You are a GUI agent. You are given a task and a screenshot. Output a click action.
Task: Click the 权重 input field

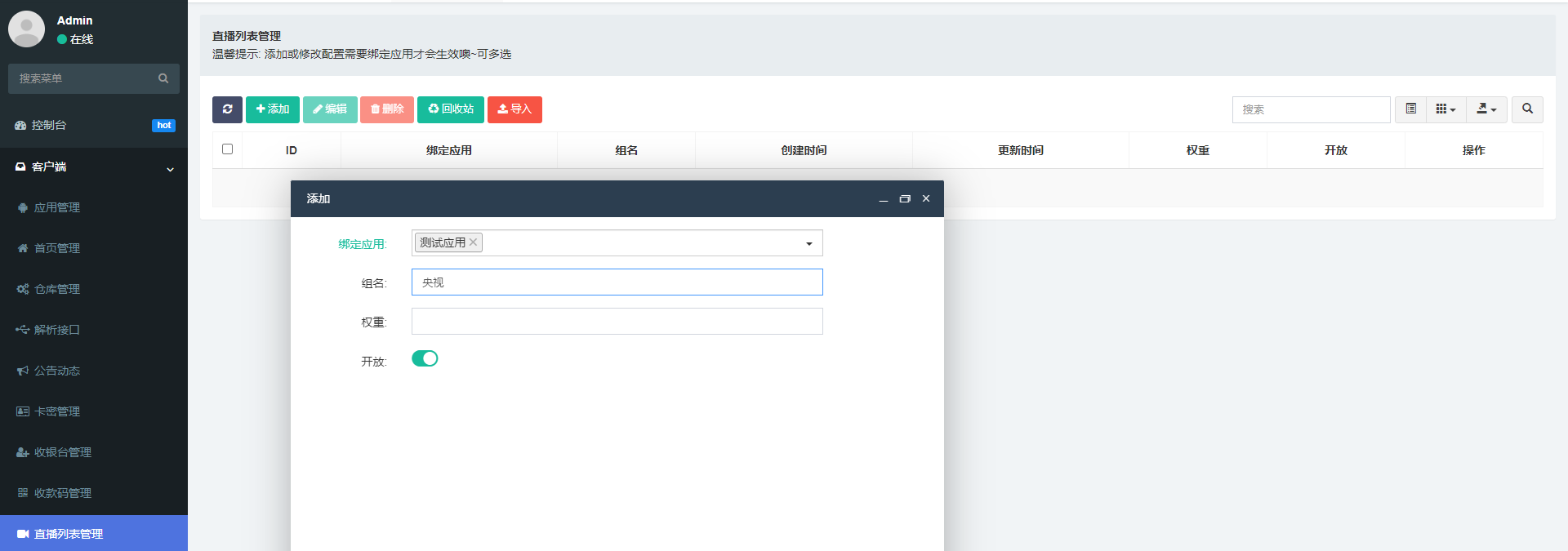click(617, 322)
